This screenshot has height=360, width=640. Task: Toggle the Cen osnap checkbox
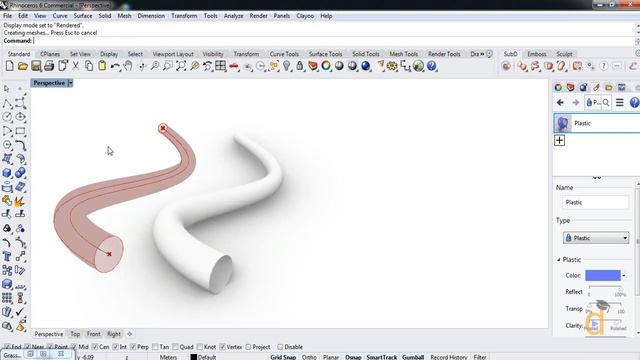(x=95, y=347)
